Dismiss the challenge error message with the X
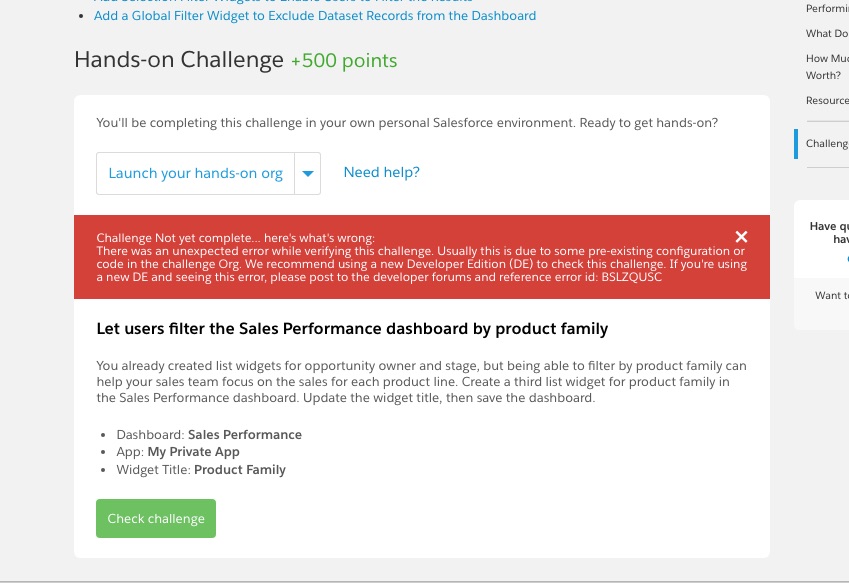This screenshot has height=583, width=849. tap(741, 237)
